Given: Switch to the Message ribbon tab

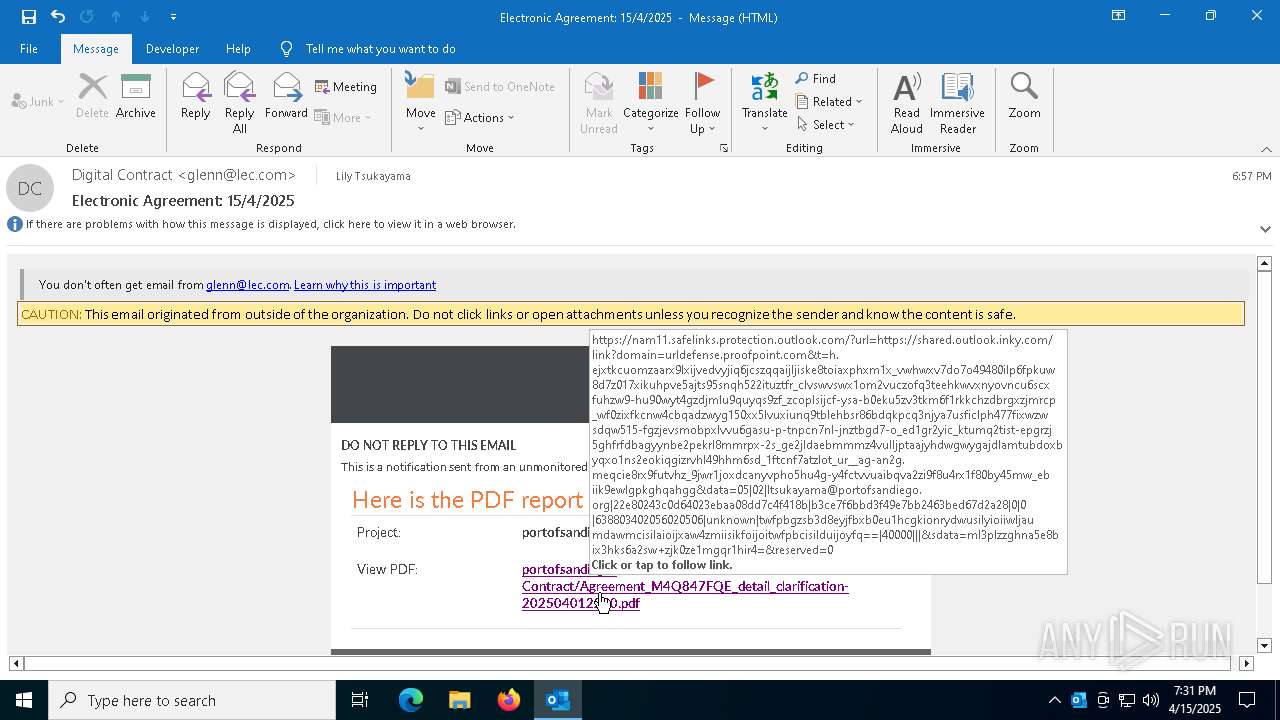Looking at the screenshot, I should click(96, 49).
